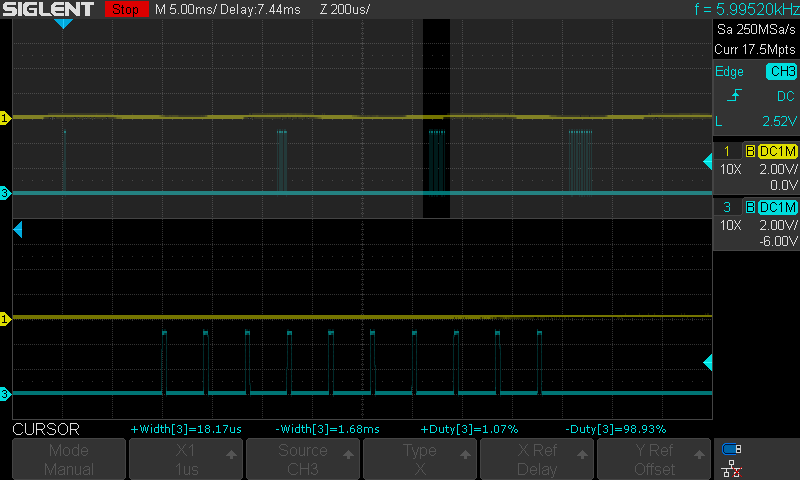Click the Type up arrow

[x=465, y=454]
